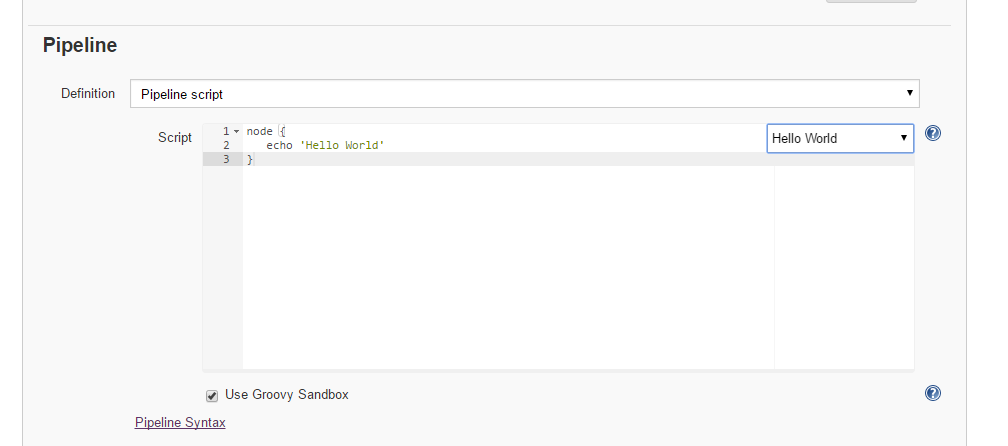
Task: Open the Definition dropdown showing Pipeline script
Action: click(525, 94)
